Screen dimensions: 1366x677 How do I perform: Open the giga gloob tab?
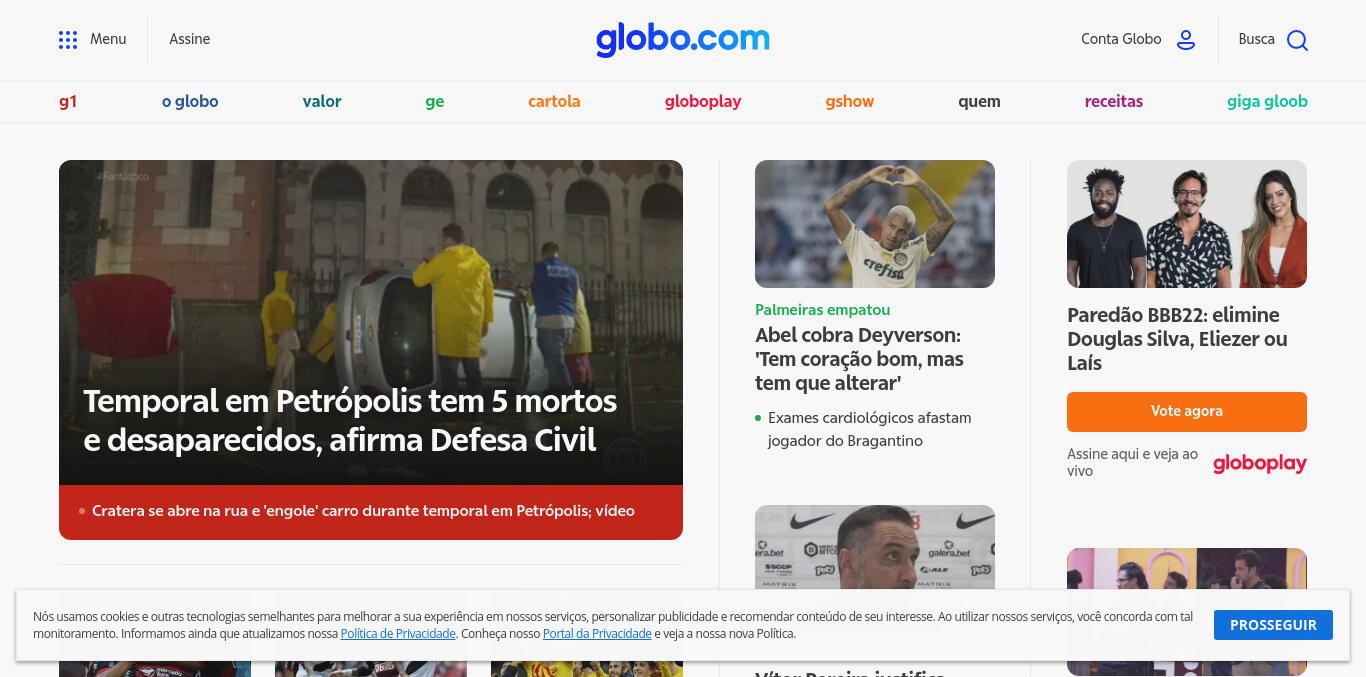point(1267,101)
